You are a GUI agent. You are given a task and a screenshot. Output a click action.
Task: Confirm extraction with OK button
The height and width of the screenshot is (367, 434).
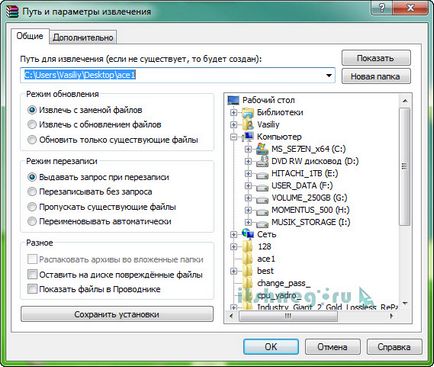point(271,347)
